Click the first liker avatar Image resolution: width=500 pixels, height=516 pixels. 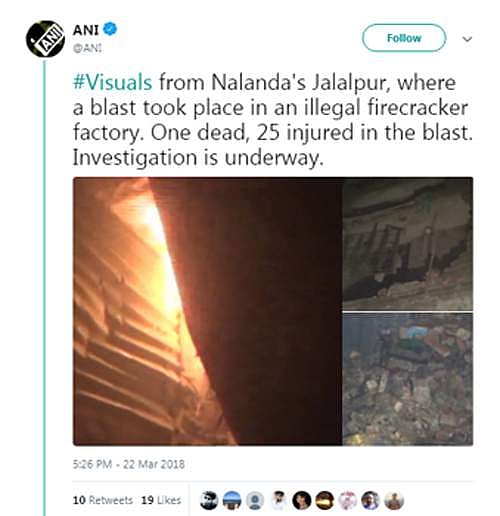pyautogui.click(x=209, y=500)
